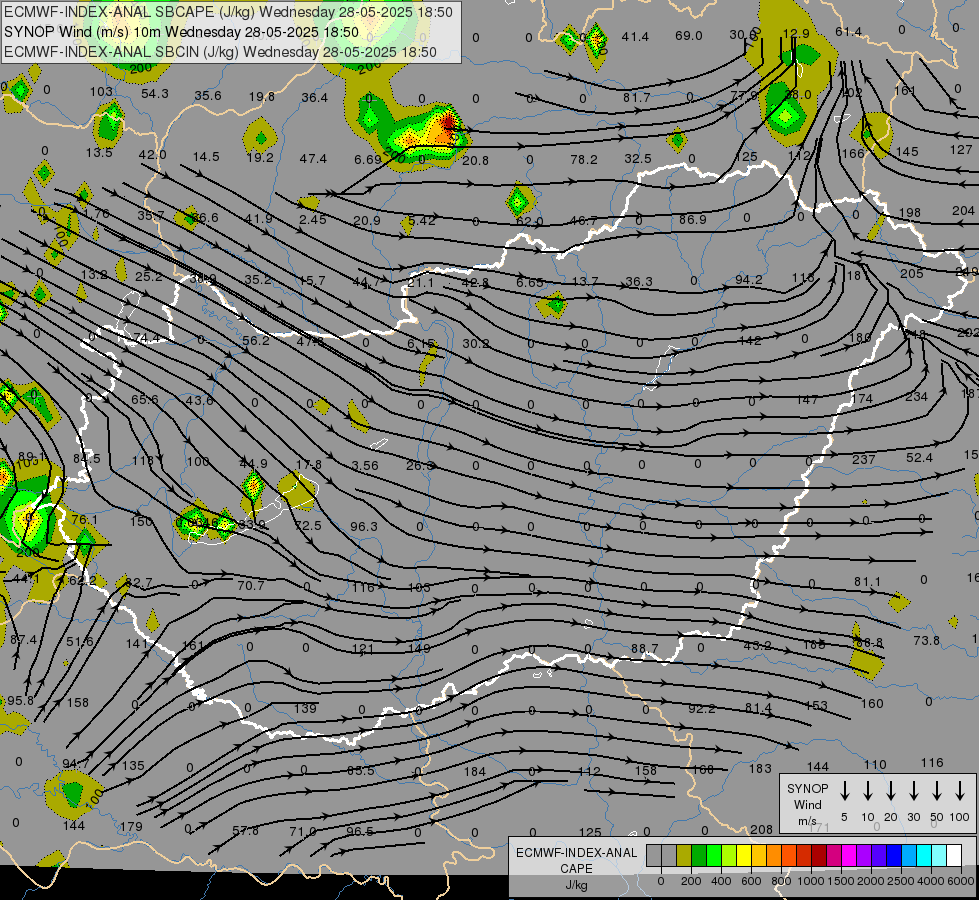Click the 94.2 value on the map

[x=749, y=279]
